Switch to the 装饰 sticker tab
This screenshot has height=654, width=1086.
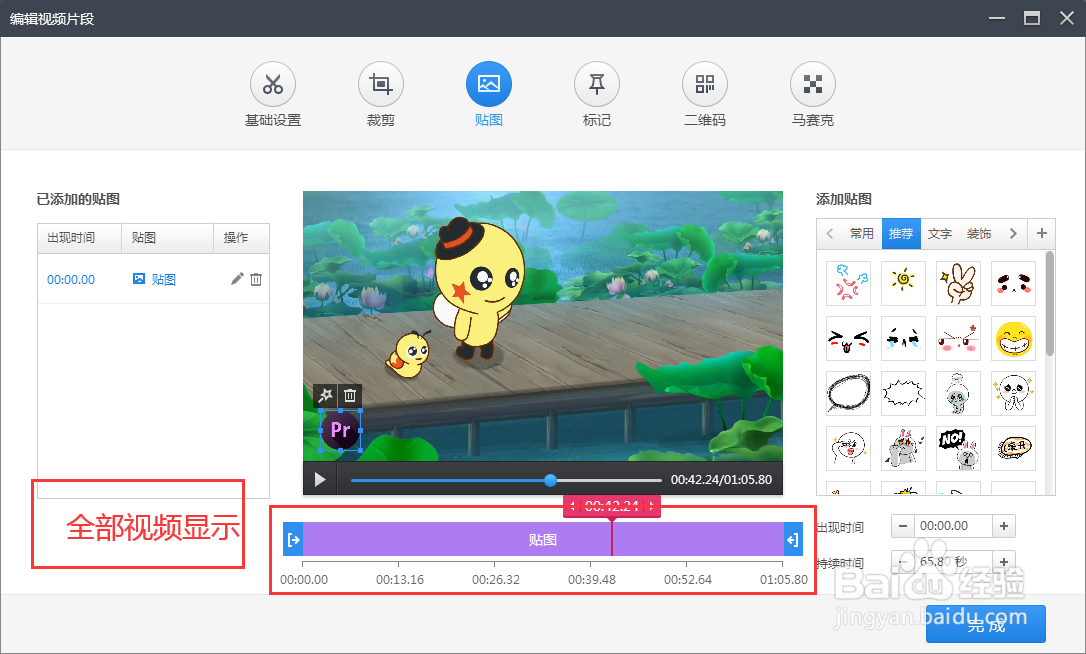(979, 233)
